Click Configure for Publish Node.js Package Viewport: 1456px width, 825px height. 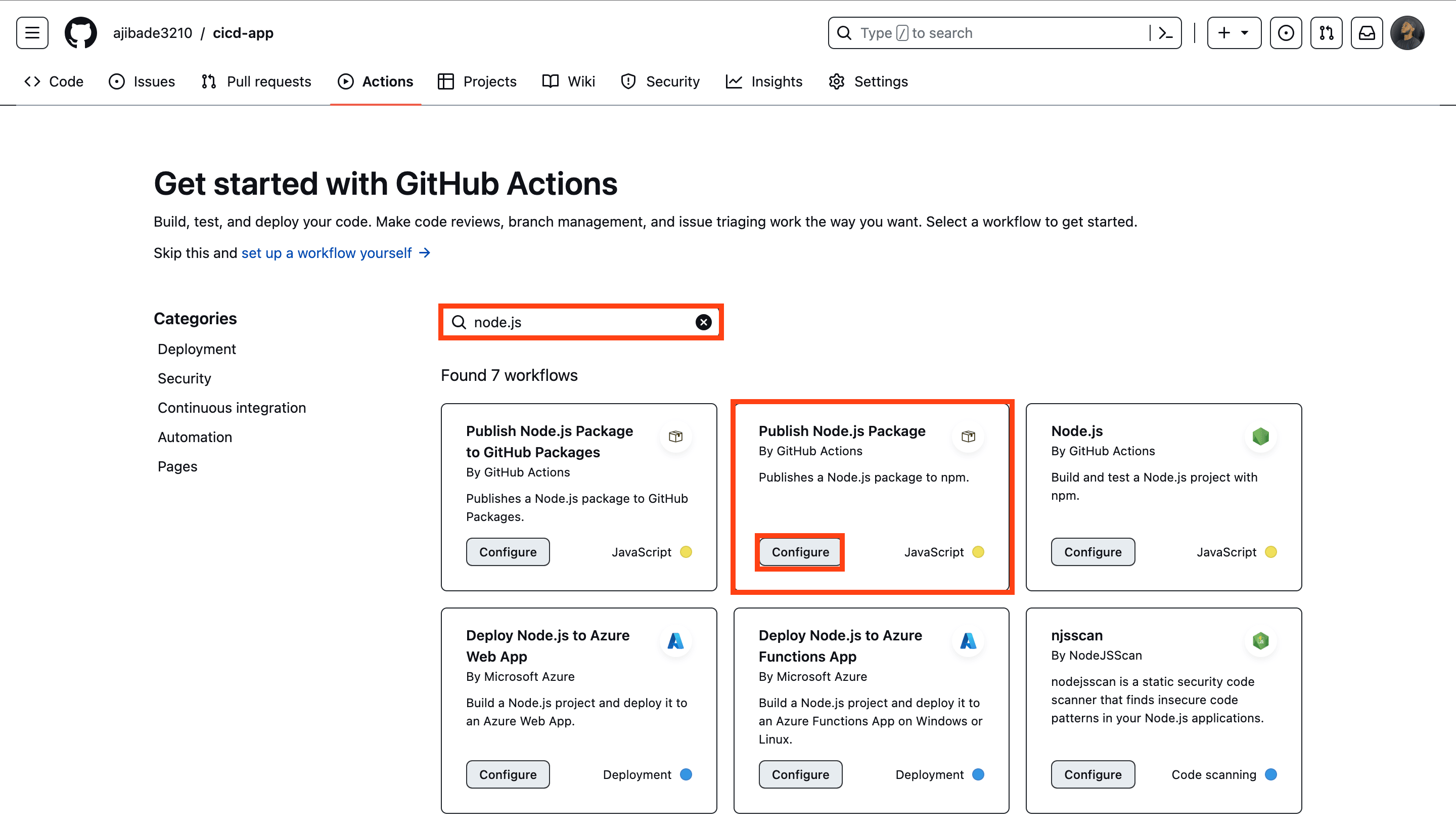pos(800,552)
